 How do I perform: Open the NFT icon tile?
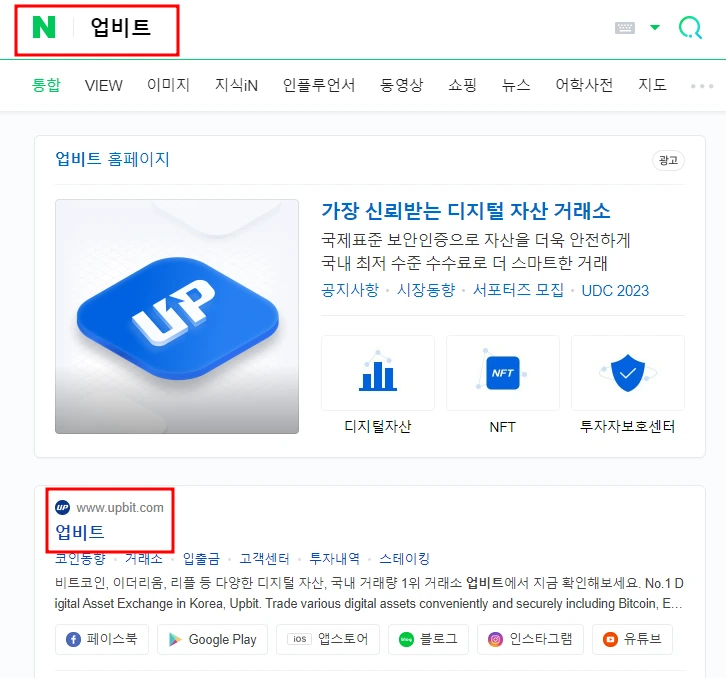[503, 373]
